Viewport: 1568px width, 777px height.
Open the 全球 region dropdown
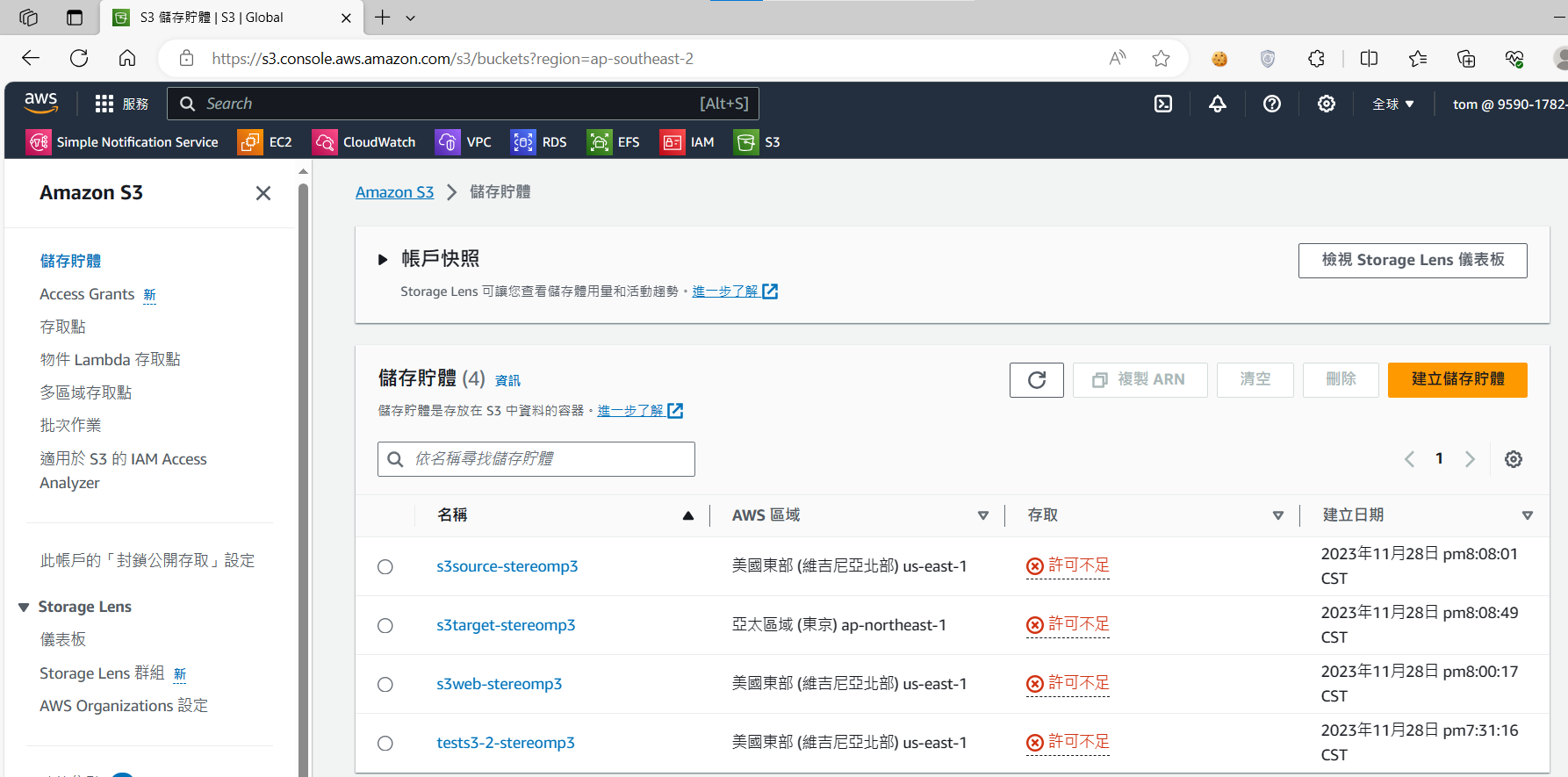click(1393, 104)
